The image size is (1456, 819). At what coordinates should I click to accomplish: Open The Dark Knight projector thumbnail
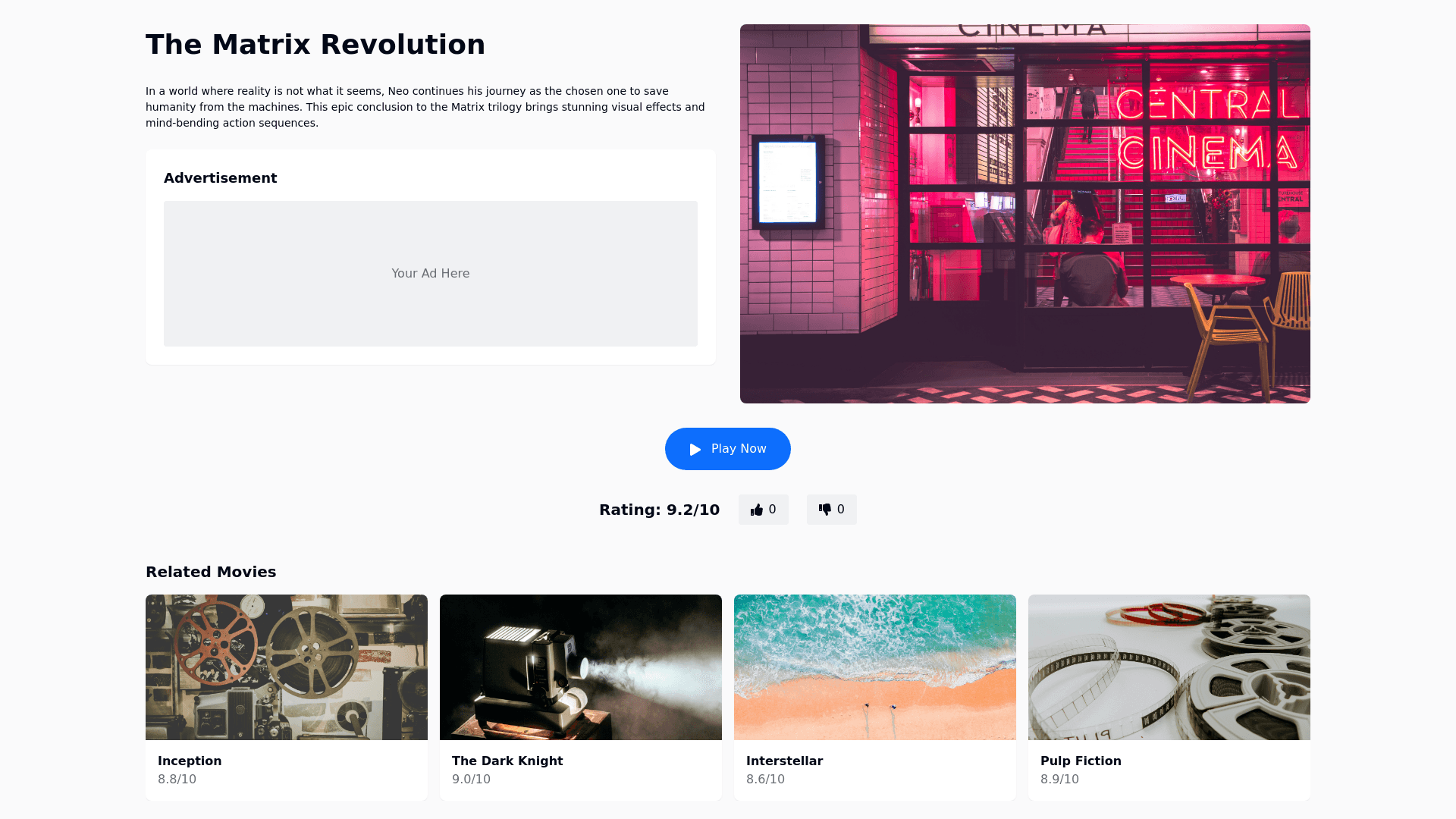click(581, 667)
